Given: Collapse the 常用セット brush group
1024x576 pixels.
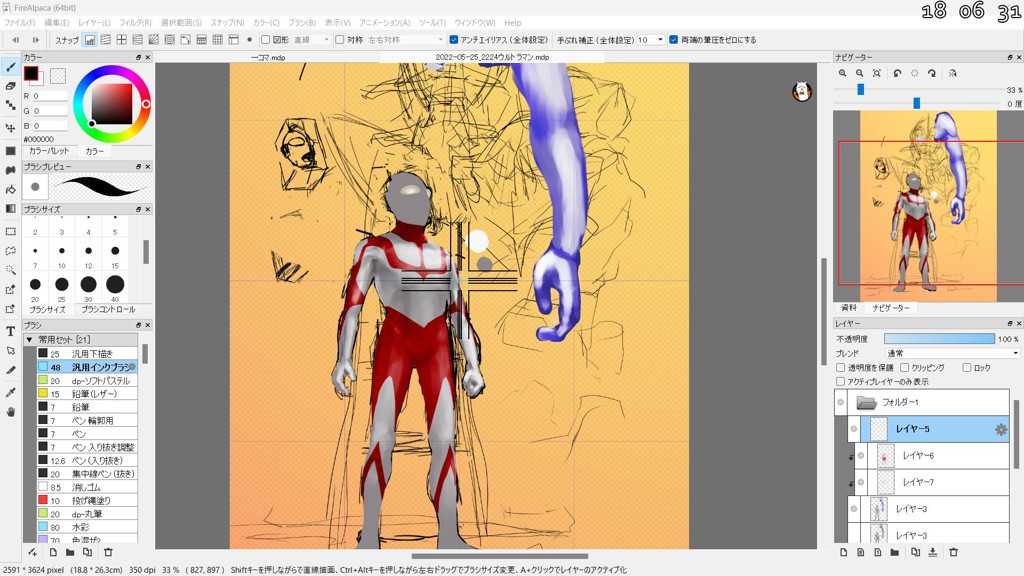Looking at the screenshot, I should point(29,340).
